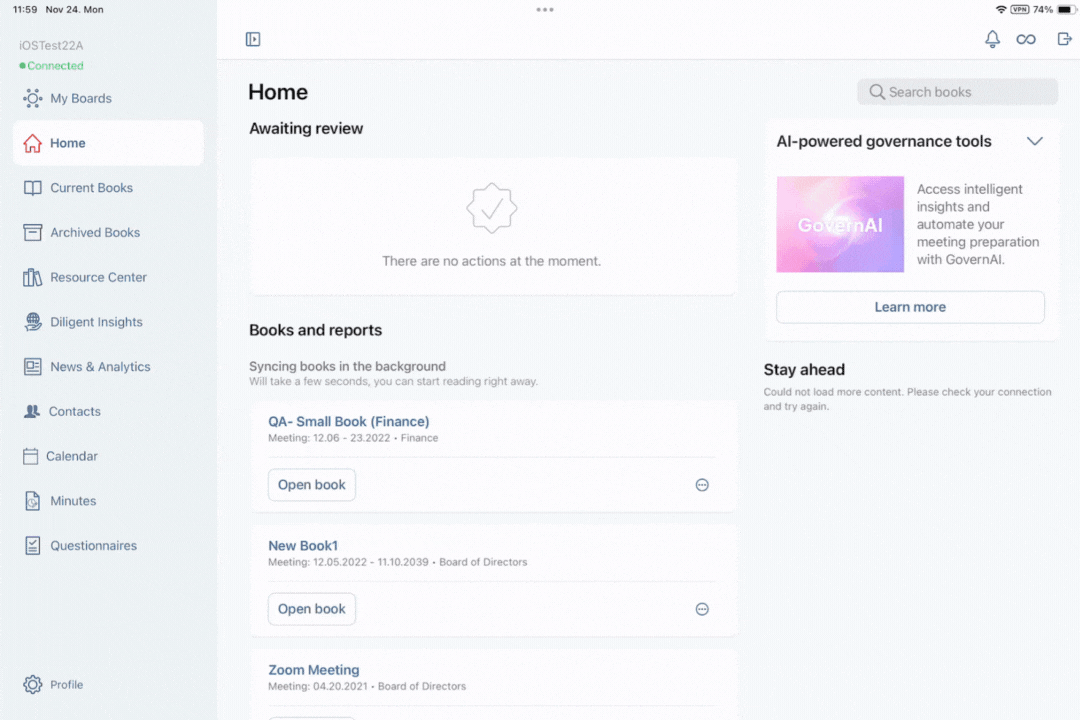1080x720 pixels.
Task: Open the QA- Small Book (Finance) title link
Action: point(349,422)
